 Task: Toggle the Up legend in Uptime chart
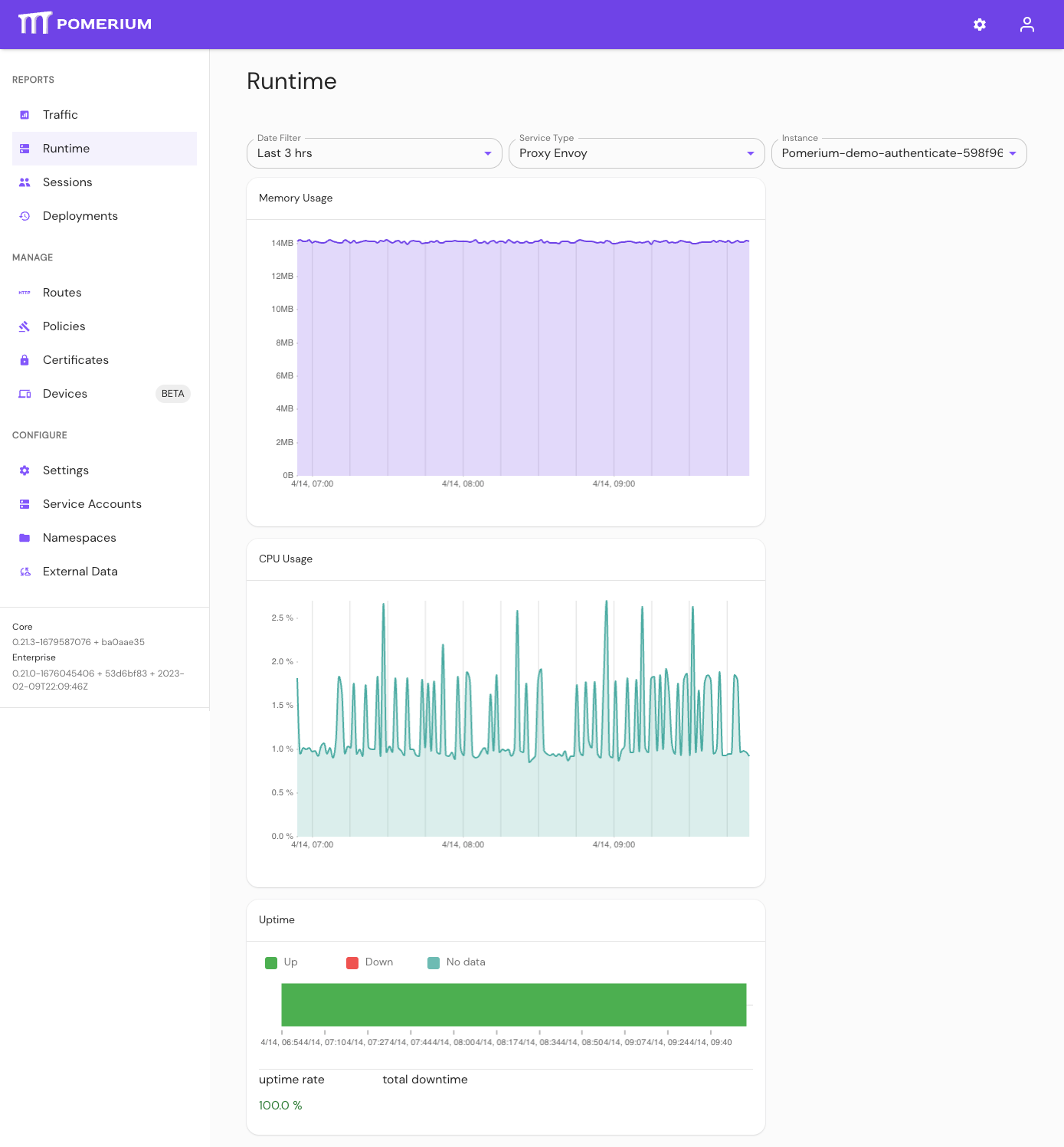pos(281,962)
